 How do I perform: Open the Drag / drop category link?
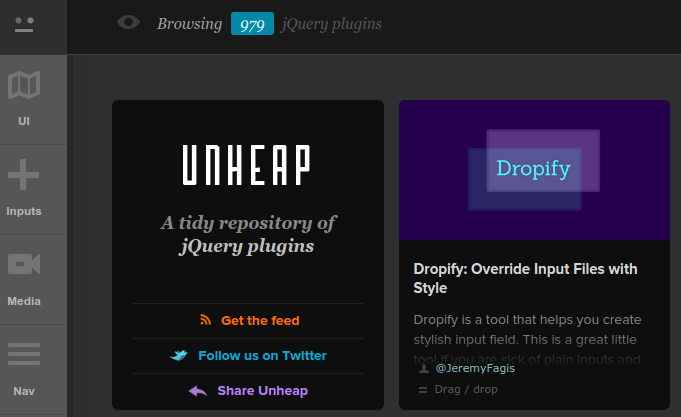coord(466,389)
